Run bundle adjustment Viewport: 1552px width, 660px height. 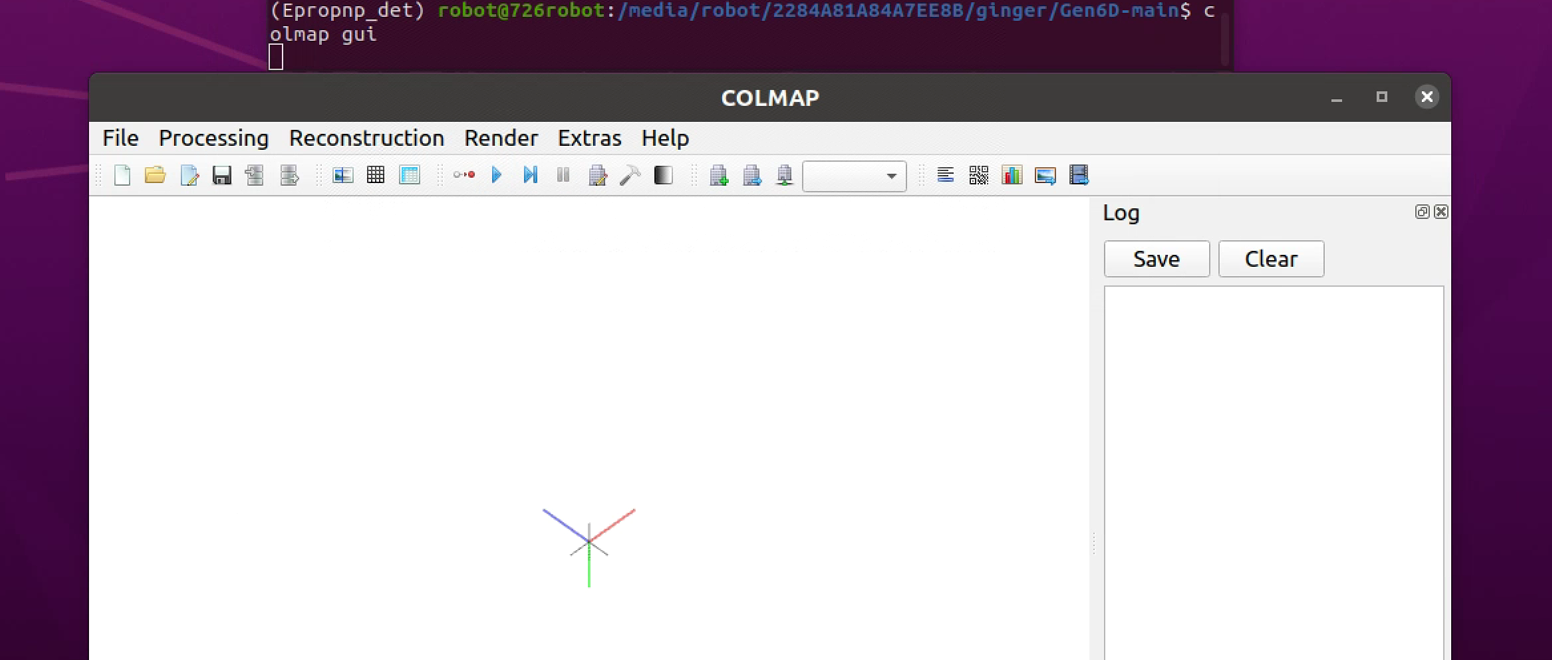click(x=630, y=175)
